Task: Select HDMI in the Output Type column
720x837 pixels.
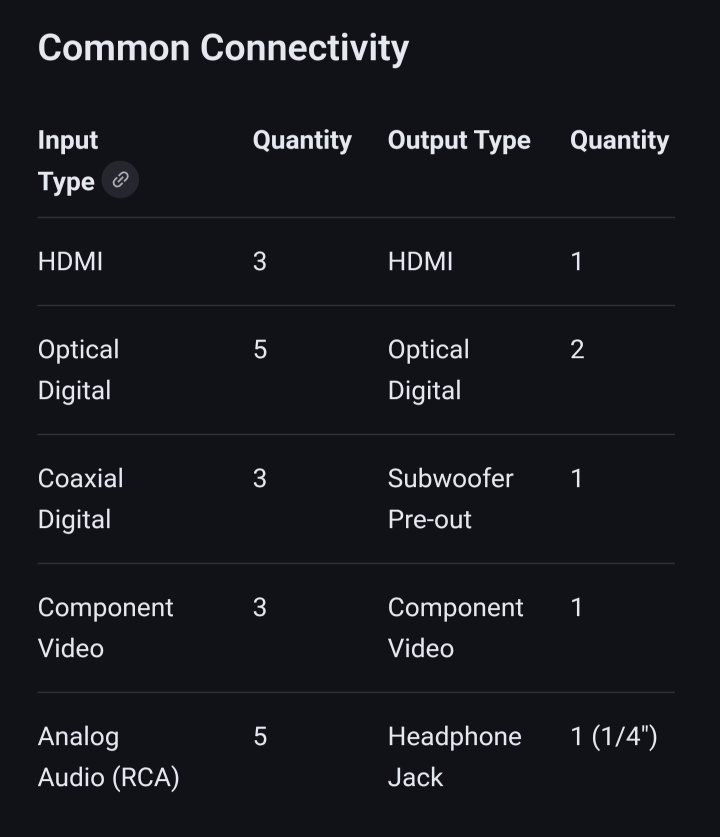Action: coord(420,261)
